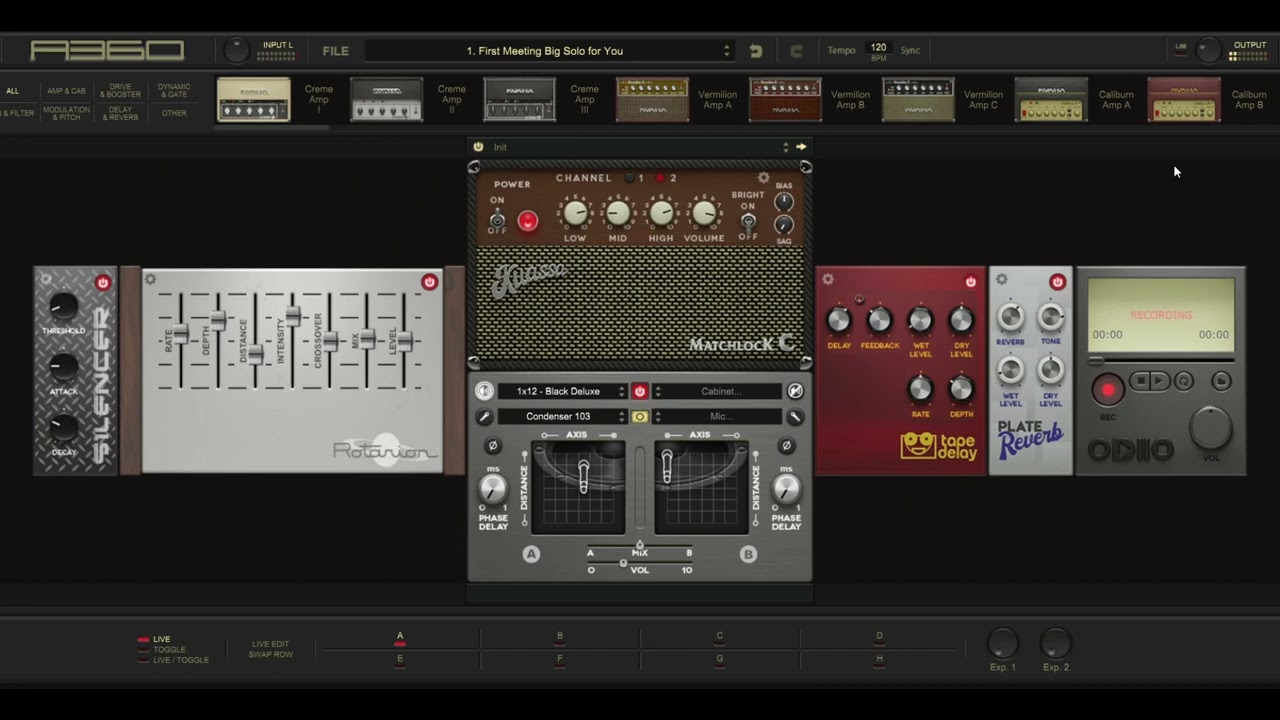Click the yellow link icon between mic selectors
1280x720 pixels.
click(x=640, y=416)
